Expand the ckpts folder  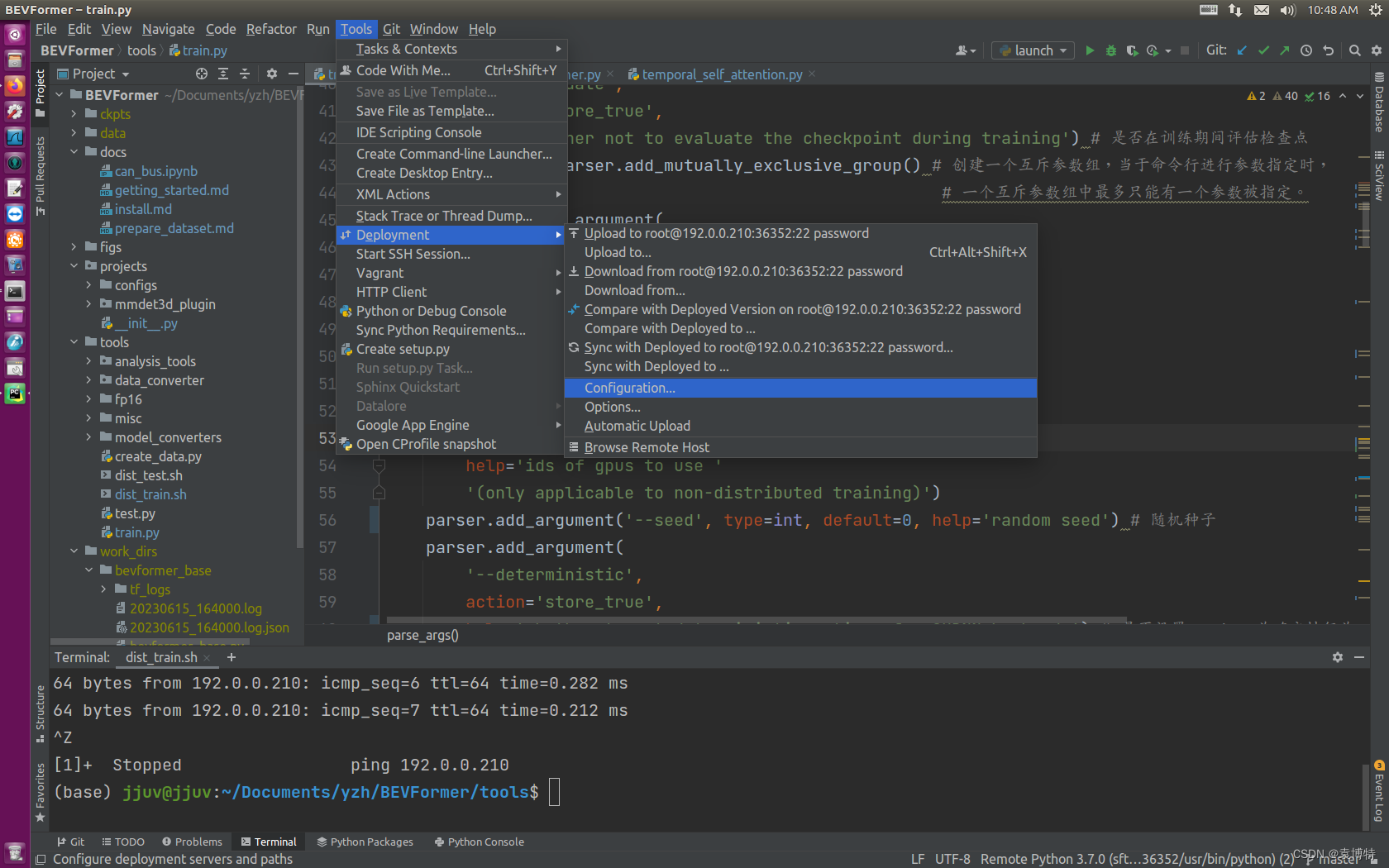point(74,114)
